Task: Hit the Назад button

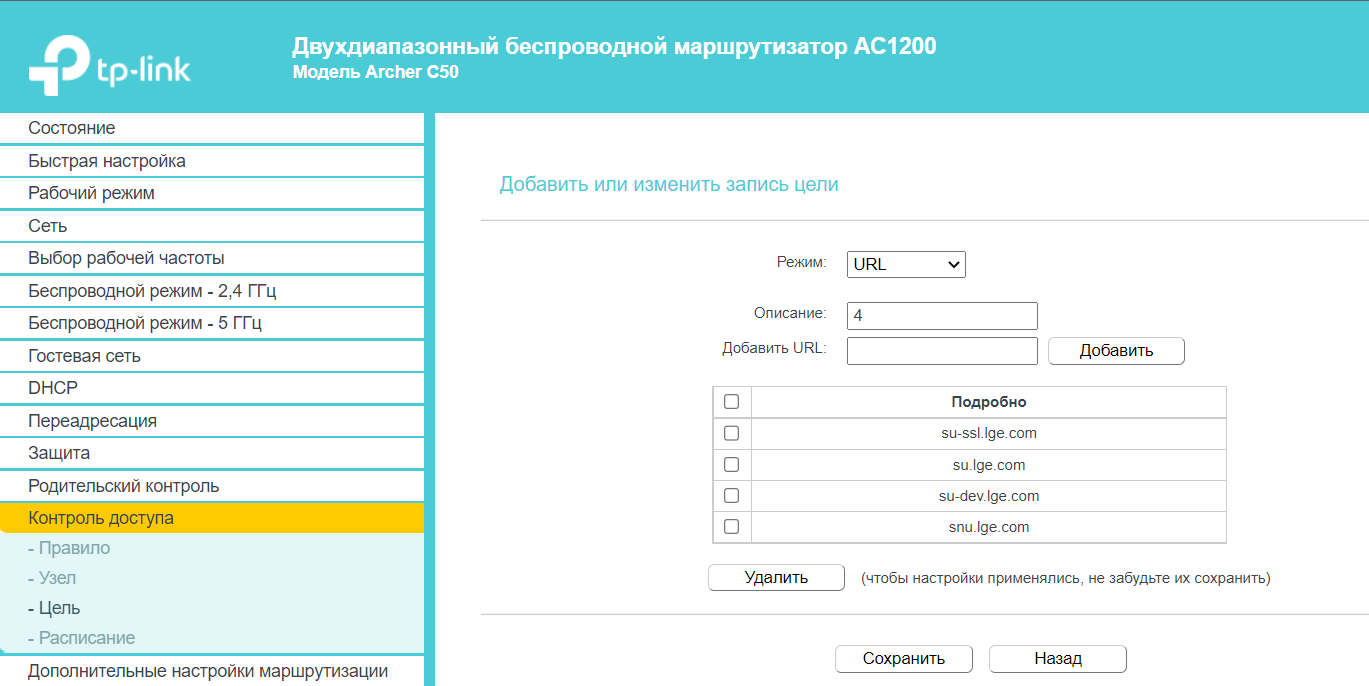Action: [x=1057, y=659]
